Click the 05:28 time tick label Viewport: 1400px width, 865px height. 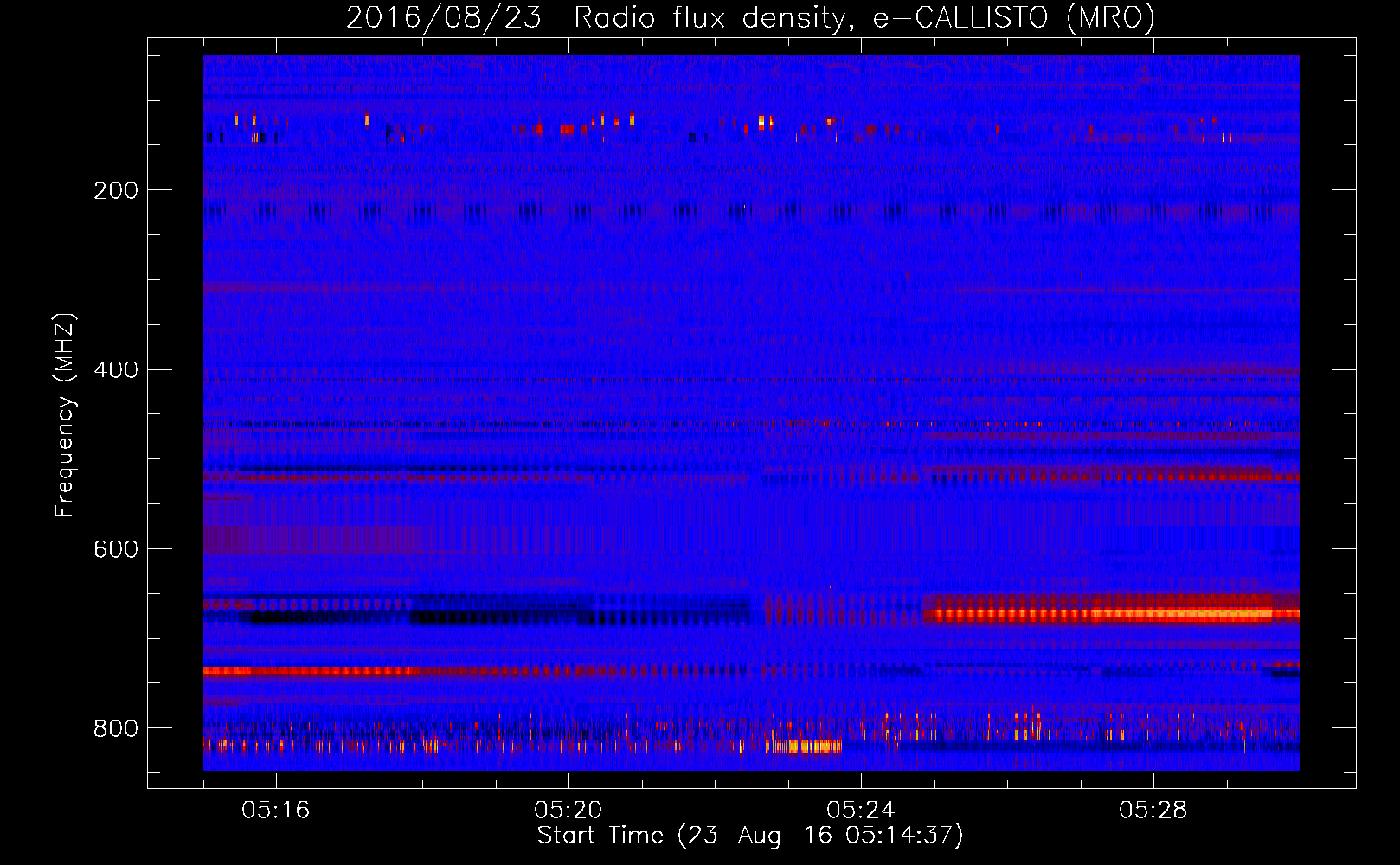click(1153, 811)
